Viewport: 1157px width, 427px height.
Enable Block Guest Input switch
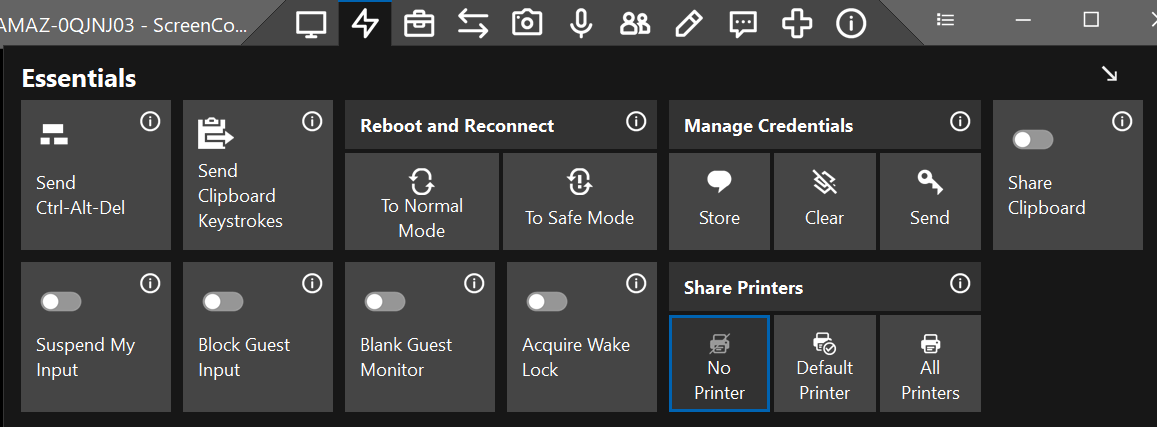click(222, 302)
